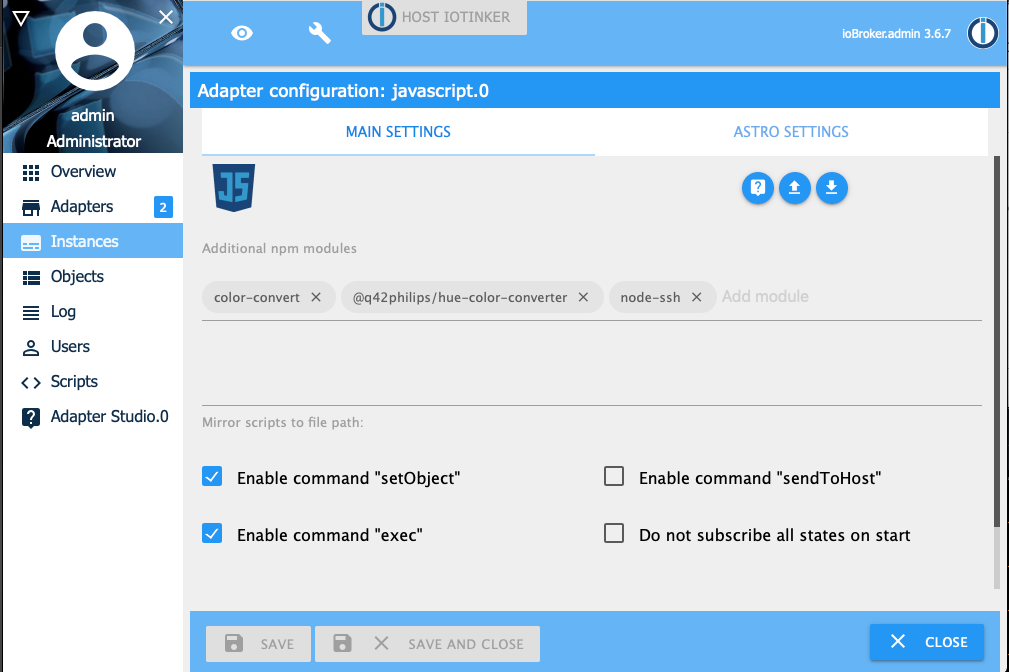Screen dimensions: 1009x672
Task: Click the Adapter Studio.0 question mark icon
Action: click(x=30, y=418)
